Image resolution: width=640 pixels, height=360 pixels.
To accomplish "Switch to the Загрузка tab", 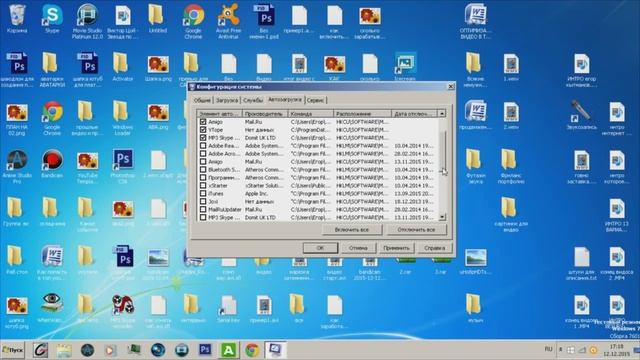I will (227, 100).
